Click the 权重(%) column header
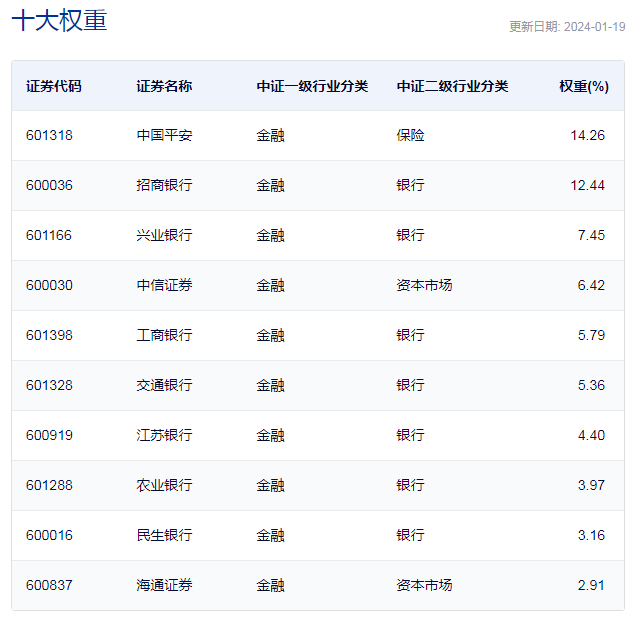 tap(584, 86)
